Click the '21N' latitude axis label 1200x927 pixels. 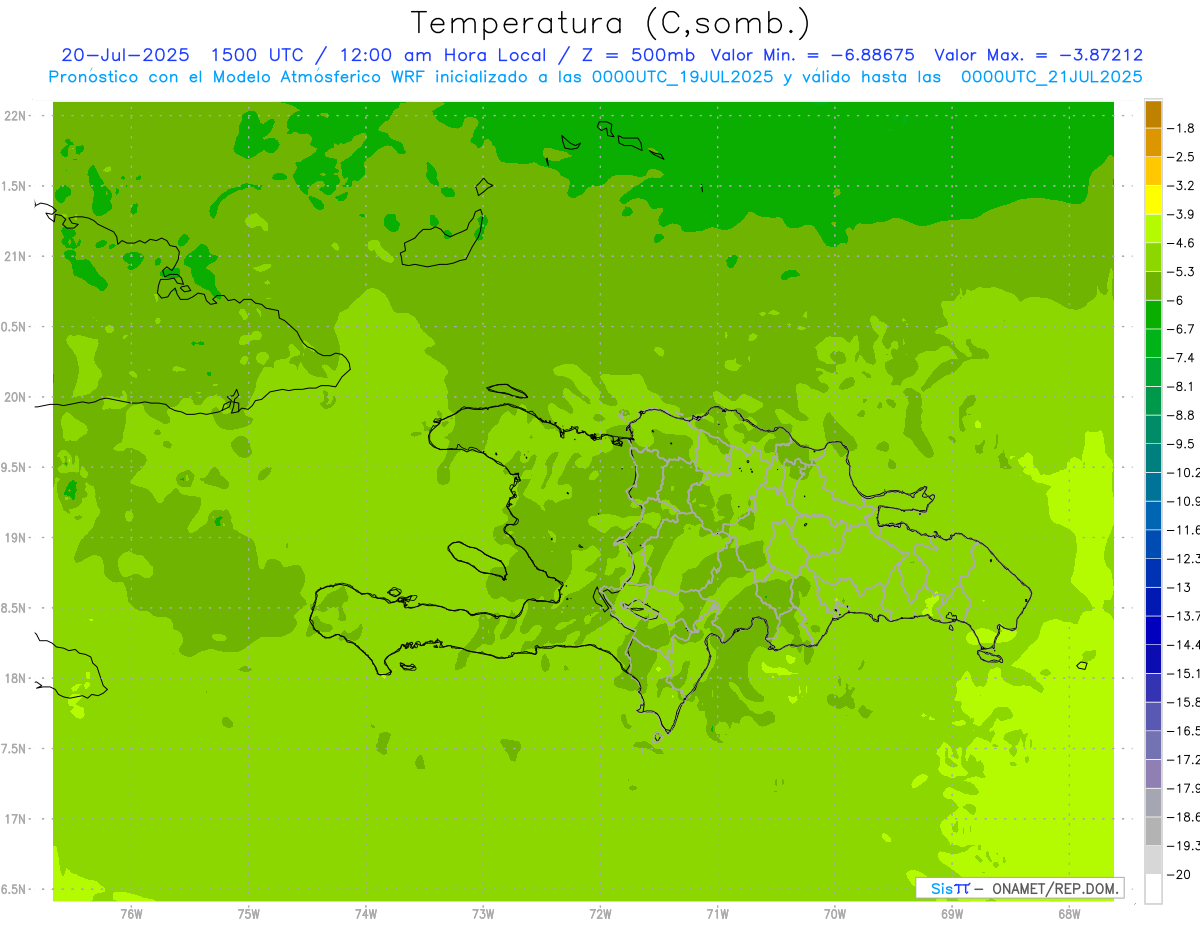pos(15,257)
